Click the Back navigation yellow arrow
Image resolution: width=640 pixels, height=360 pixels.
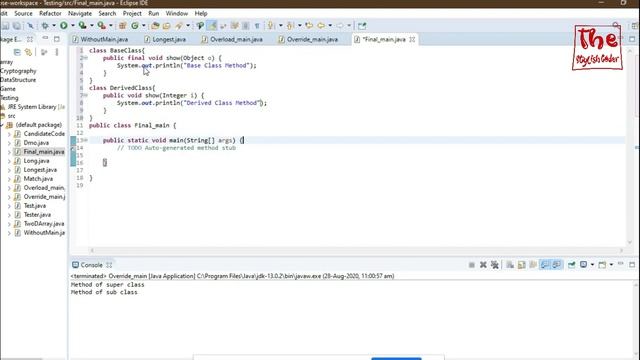(321, 25)
